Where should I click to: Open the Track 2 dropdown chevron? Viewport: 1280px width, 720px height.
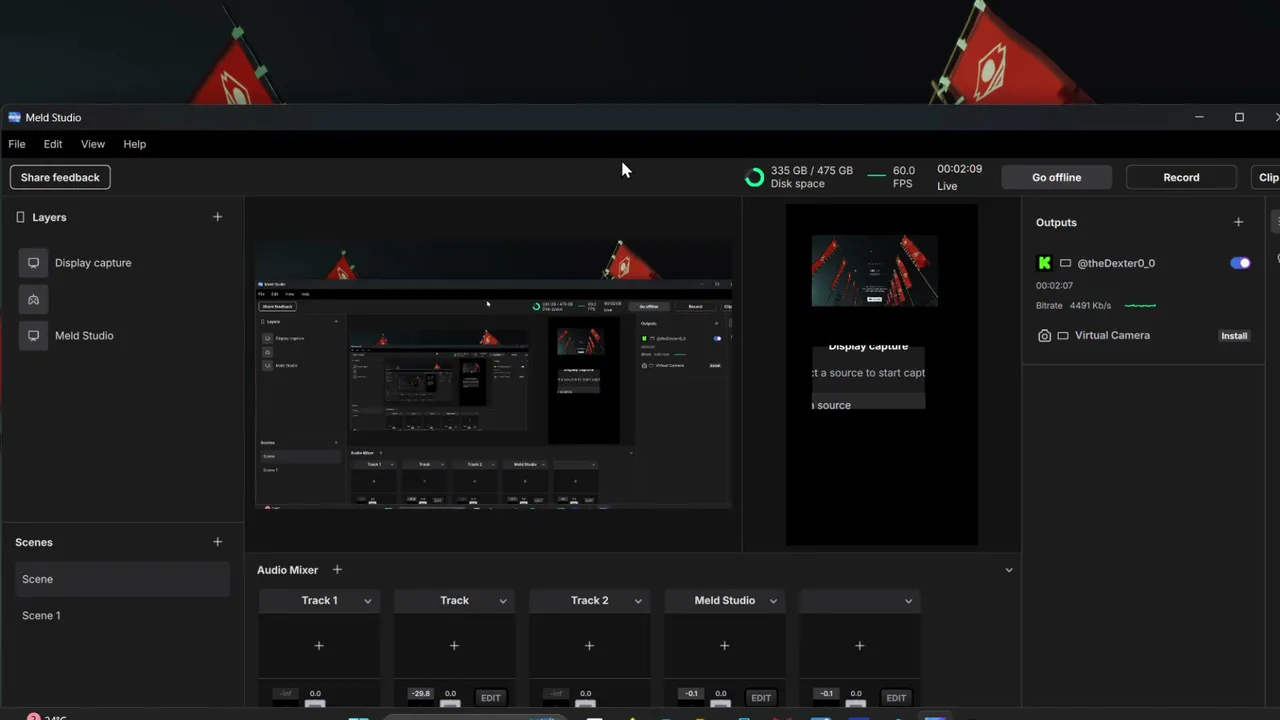tap(638, 601)
